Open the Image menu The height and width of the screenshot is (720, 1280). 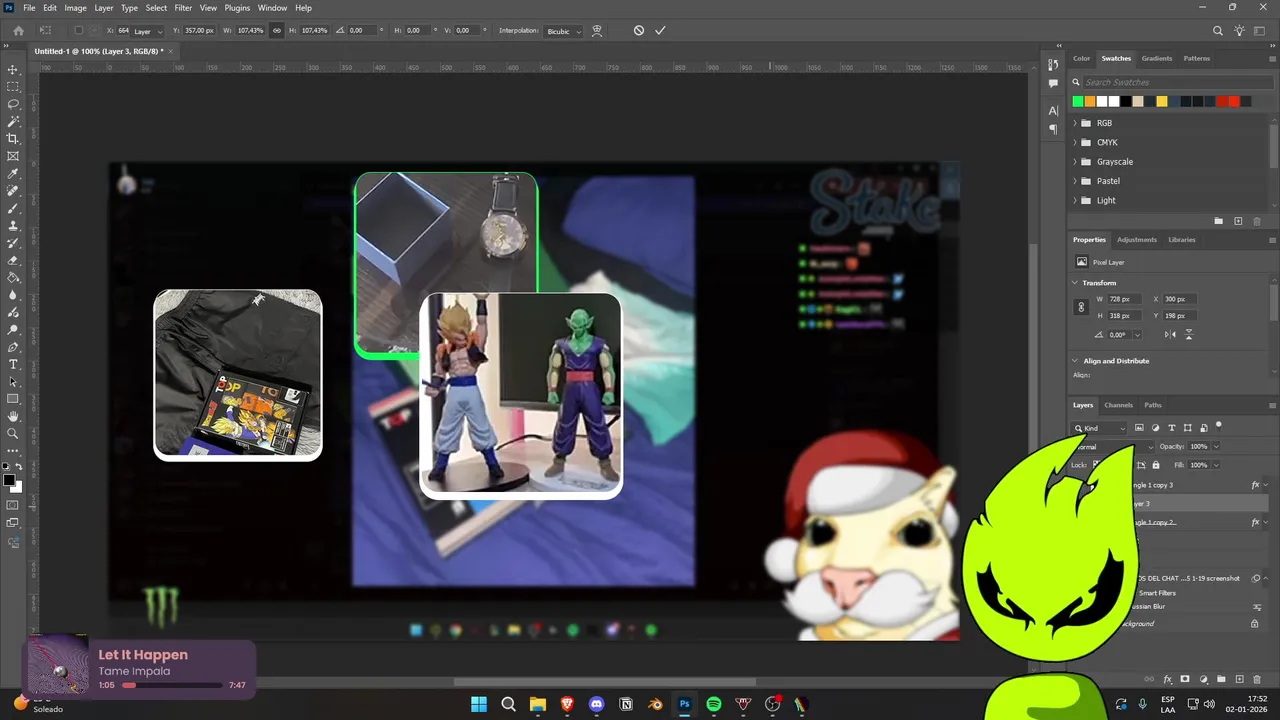pyautogui.click(x=75, y=8)
